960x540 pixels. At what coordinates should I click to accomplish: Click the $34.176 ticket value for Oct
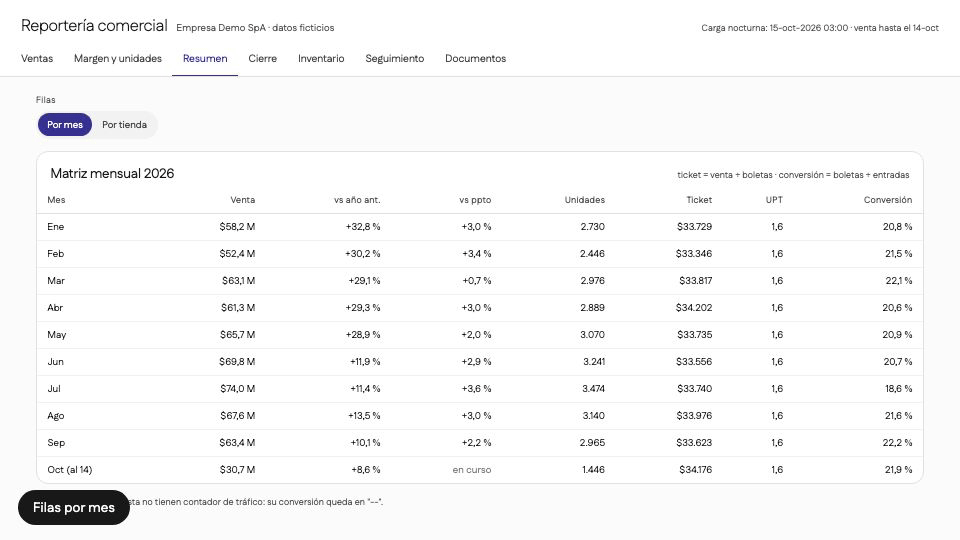696,470
